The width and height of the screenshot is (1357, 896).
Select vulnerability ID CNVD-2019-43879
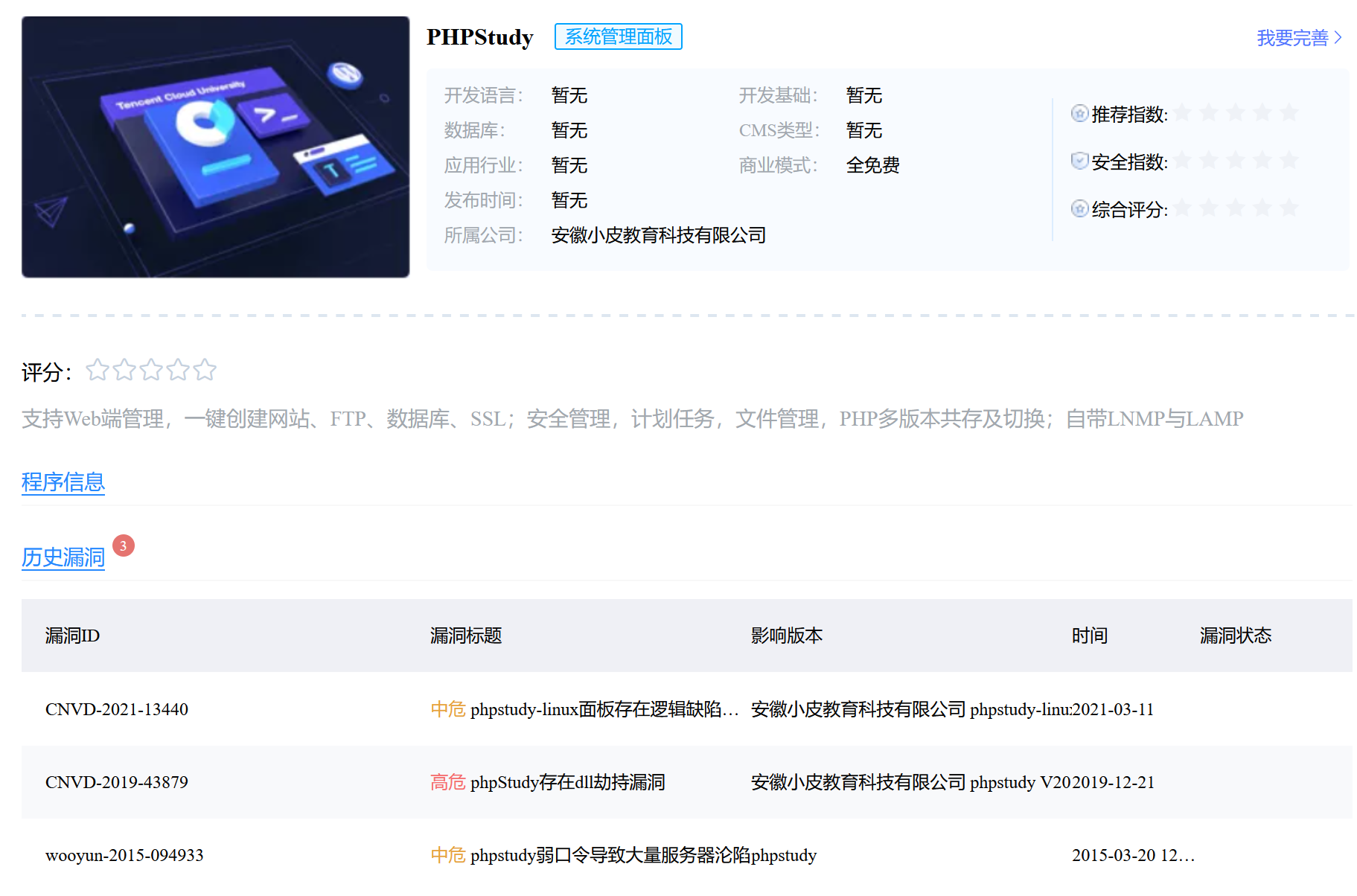pos(117,782)
